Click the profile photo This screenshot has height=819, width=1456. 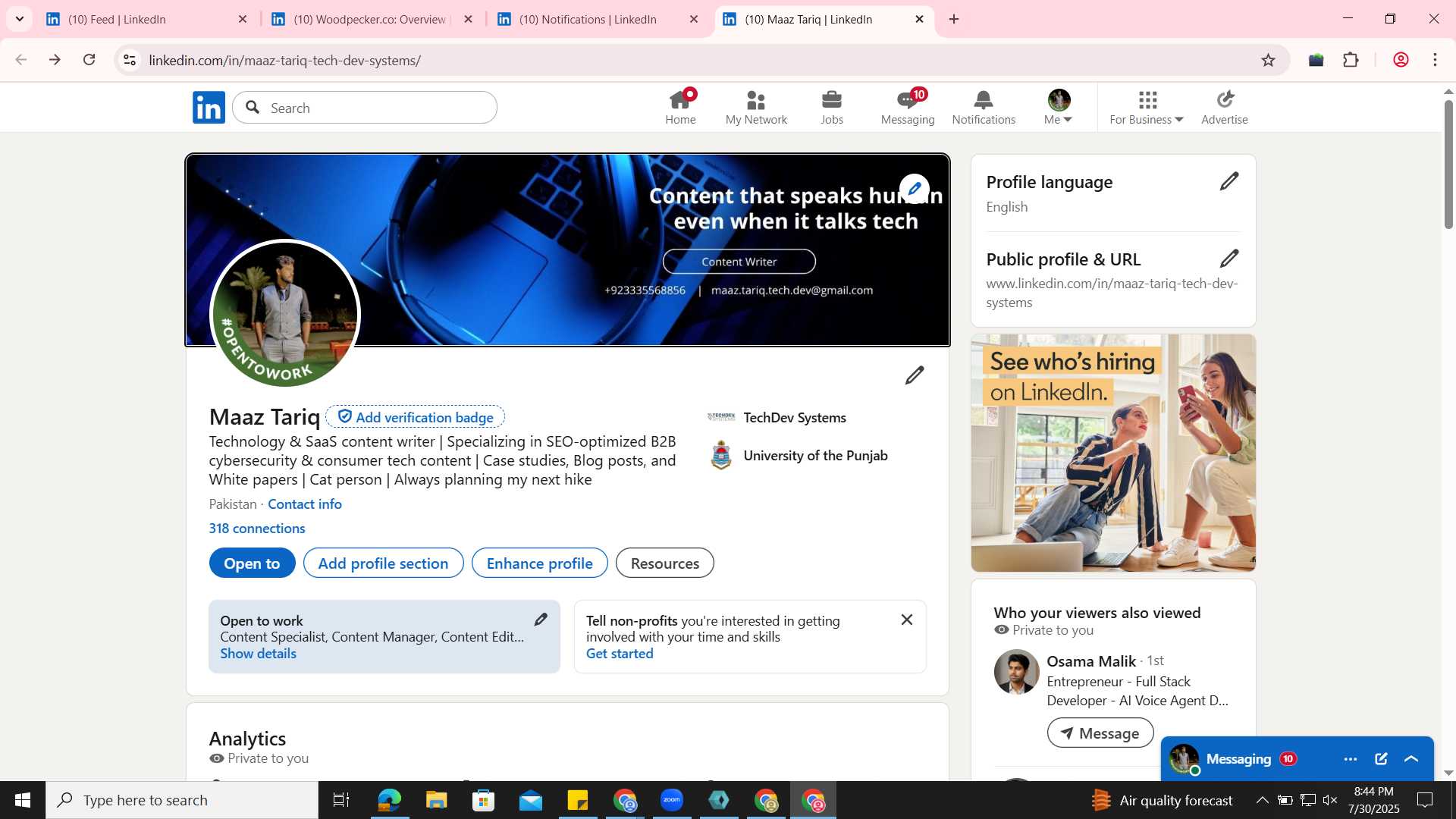tap(285, 314)
